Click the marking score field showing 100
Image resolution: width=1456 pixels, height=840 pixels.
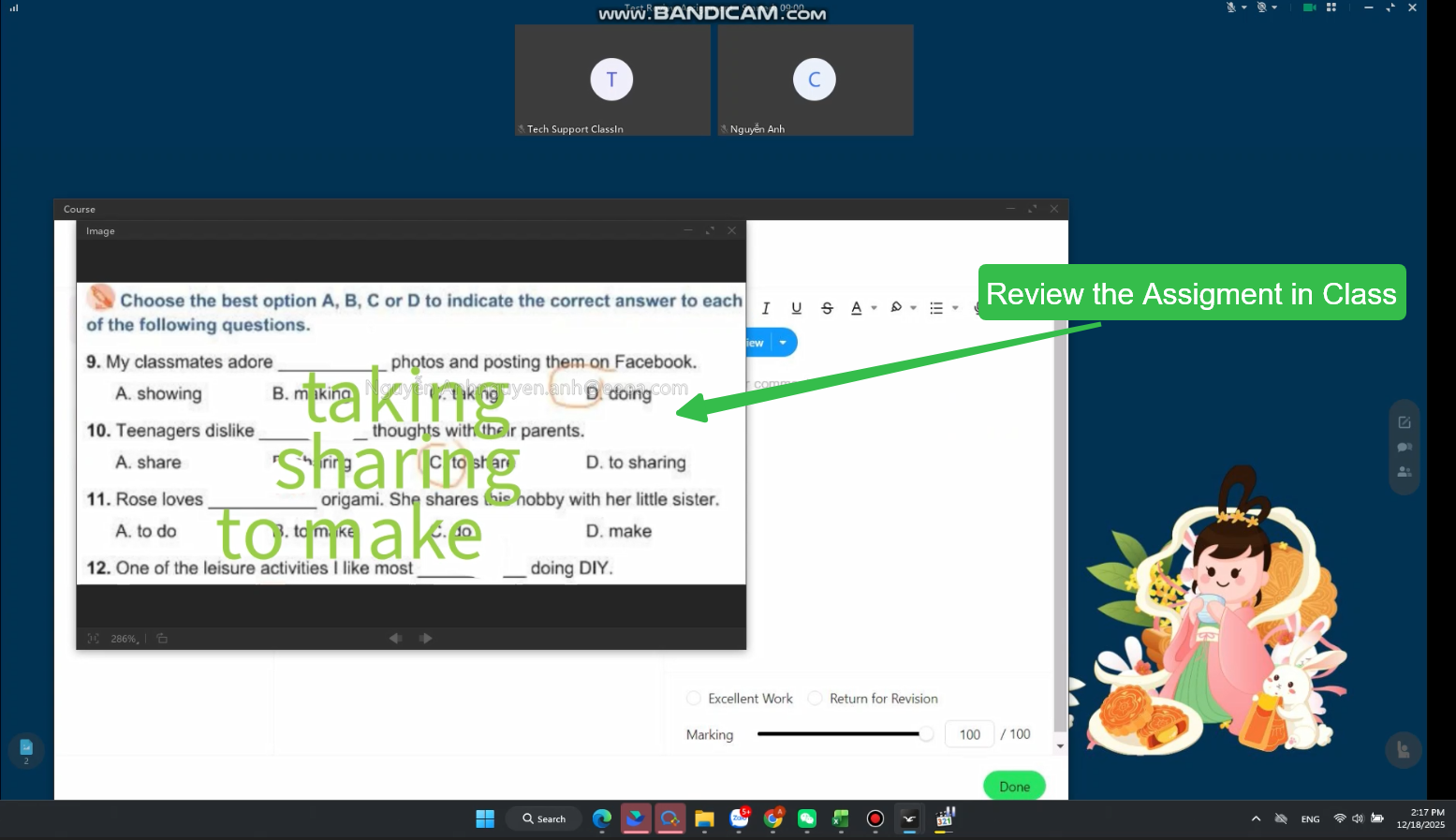969,735
